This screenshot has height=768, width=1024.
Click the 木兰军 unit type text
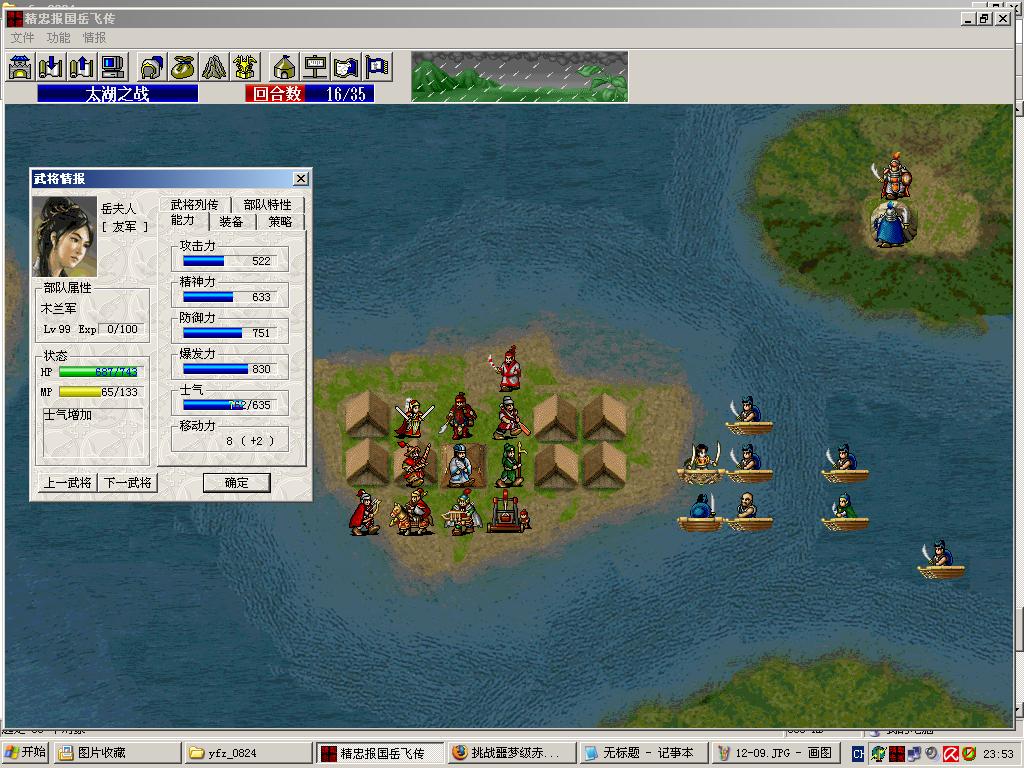click(x=59, y=308)
